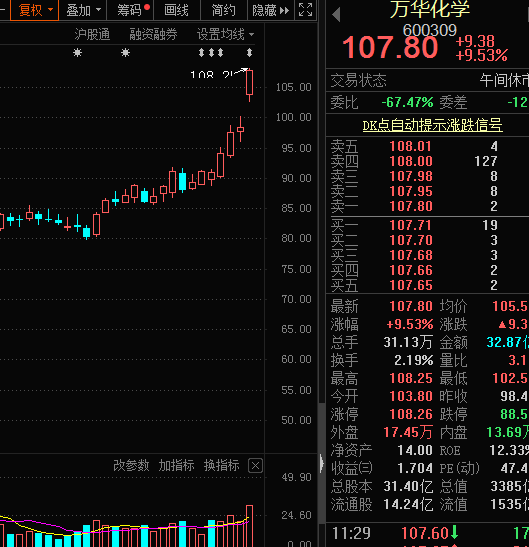Click 买五 price 107.65
The width and height of the screenshot is (529, 547).
tap(411, 285)
